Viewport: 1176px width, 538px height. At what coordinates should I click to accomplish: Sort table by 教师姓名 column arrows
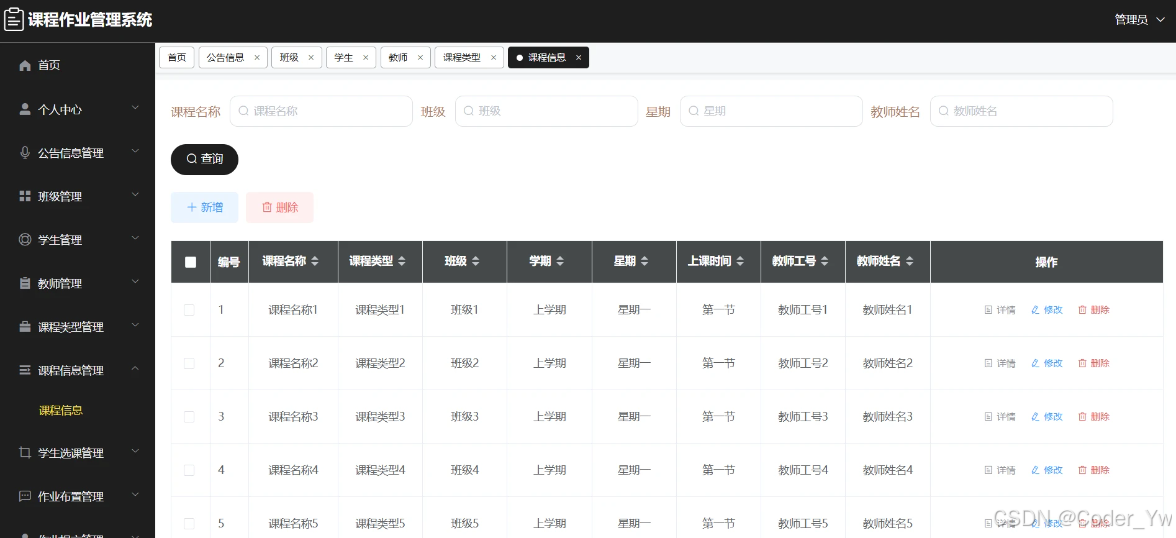(x=910, y=262)
